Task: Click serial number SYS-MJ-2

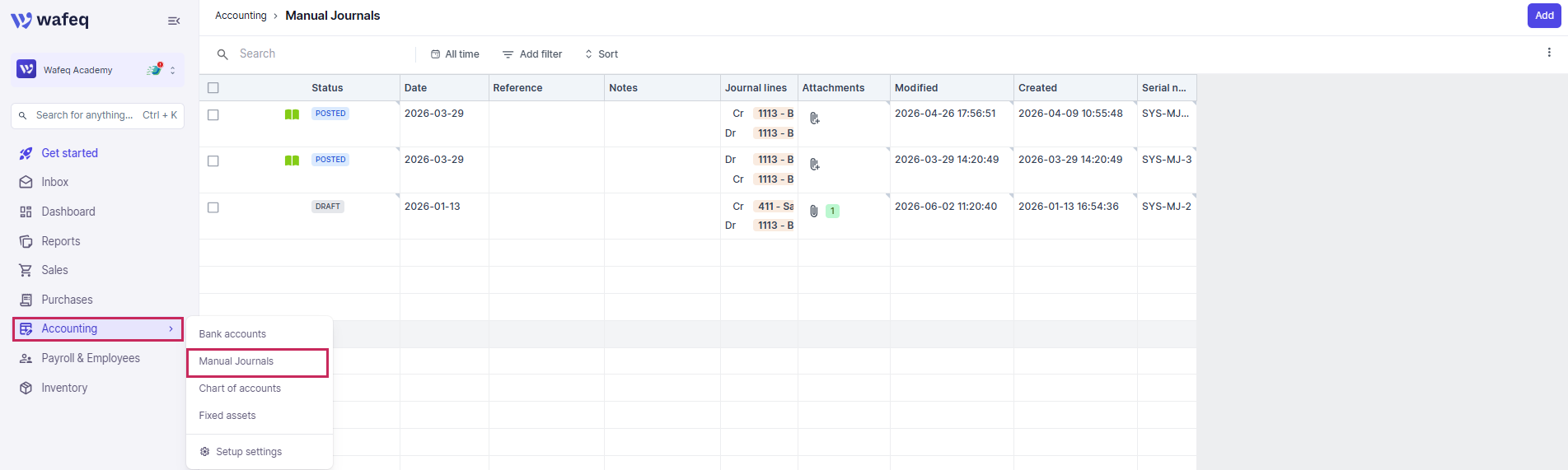Action: [1167, 207]
